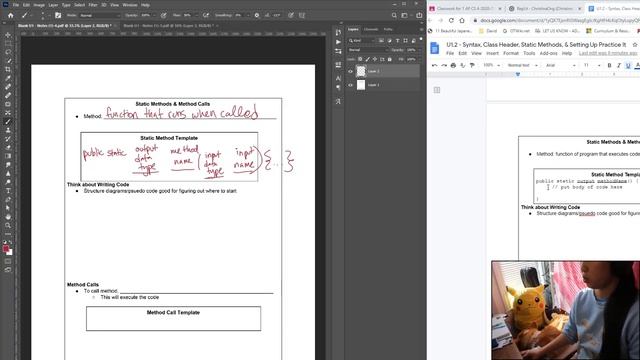Screen dimensions: 640x360
Task: Select the Lasso tool
Action: [x=8, y=52]
